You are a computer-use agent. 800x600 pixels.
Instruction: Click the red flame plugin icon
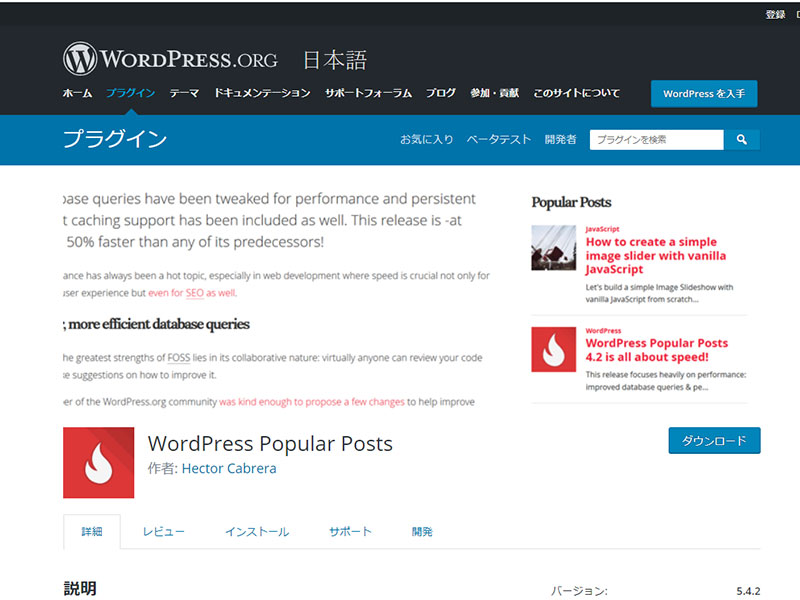(98, 462)
